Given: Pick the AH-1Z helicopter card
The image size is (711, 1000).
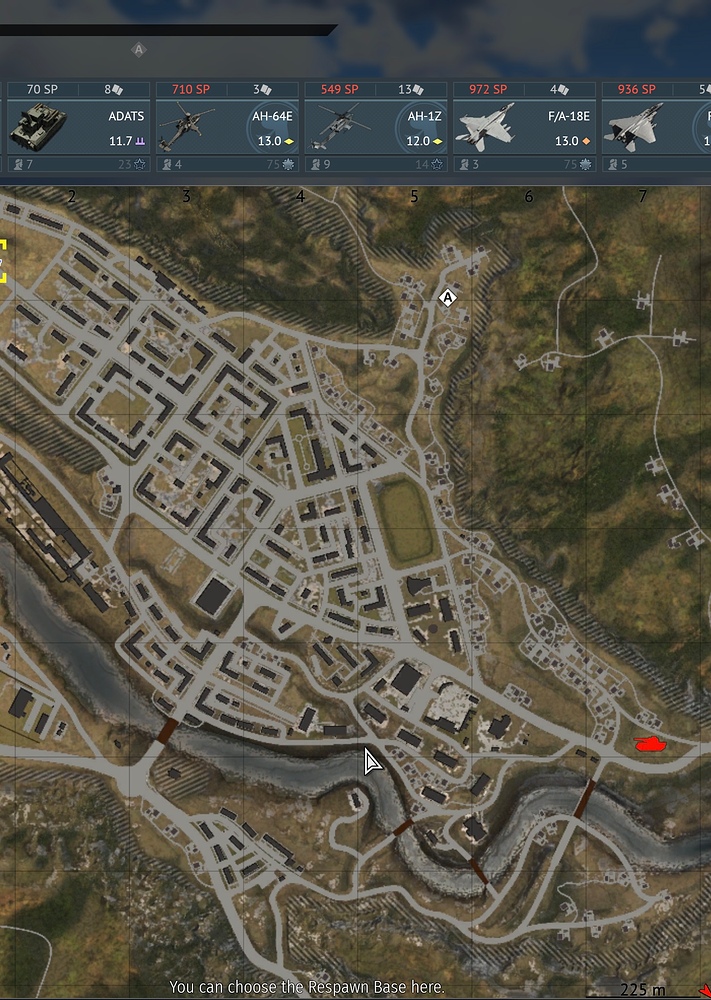Looking at the screenshot, I should click(x=376, y=127).
